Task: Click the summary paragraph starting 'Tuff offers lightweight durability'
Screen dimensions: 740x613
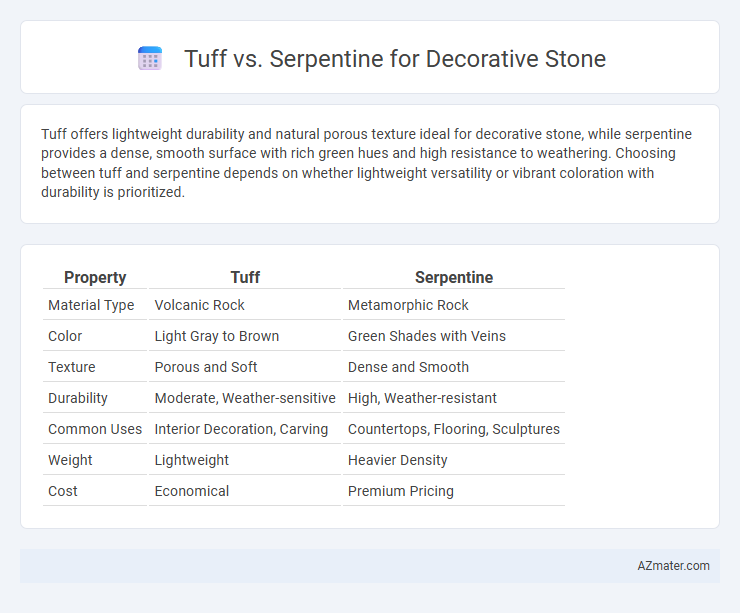Action: pyautogui.click(x=366, y=163)
